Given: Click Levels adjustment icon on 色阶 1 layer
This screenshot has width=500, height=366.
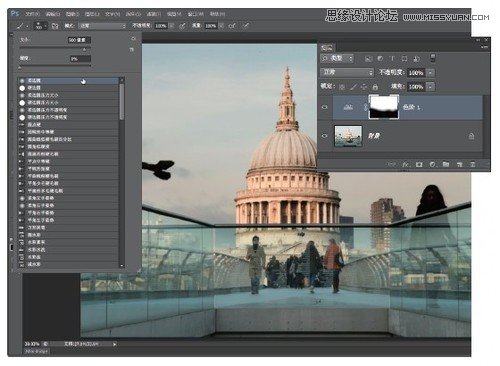Looking at the screenshot, I should (348, 107).
